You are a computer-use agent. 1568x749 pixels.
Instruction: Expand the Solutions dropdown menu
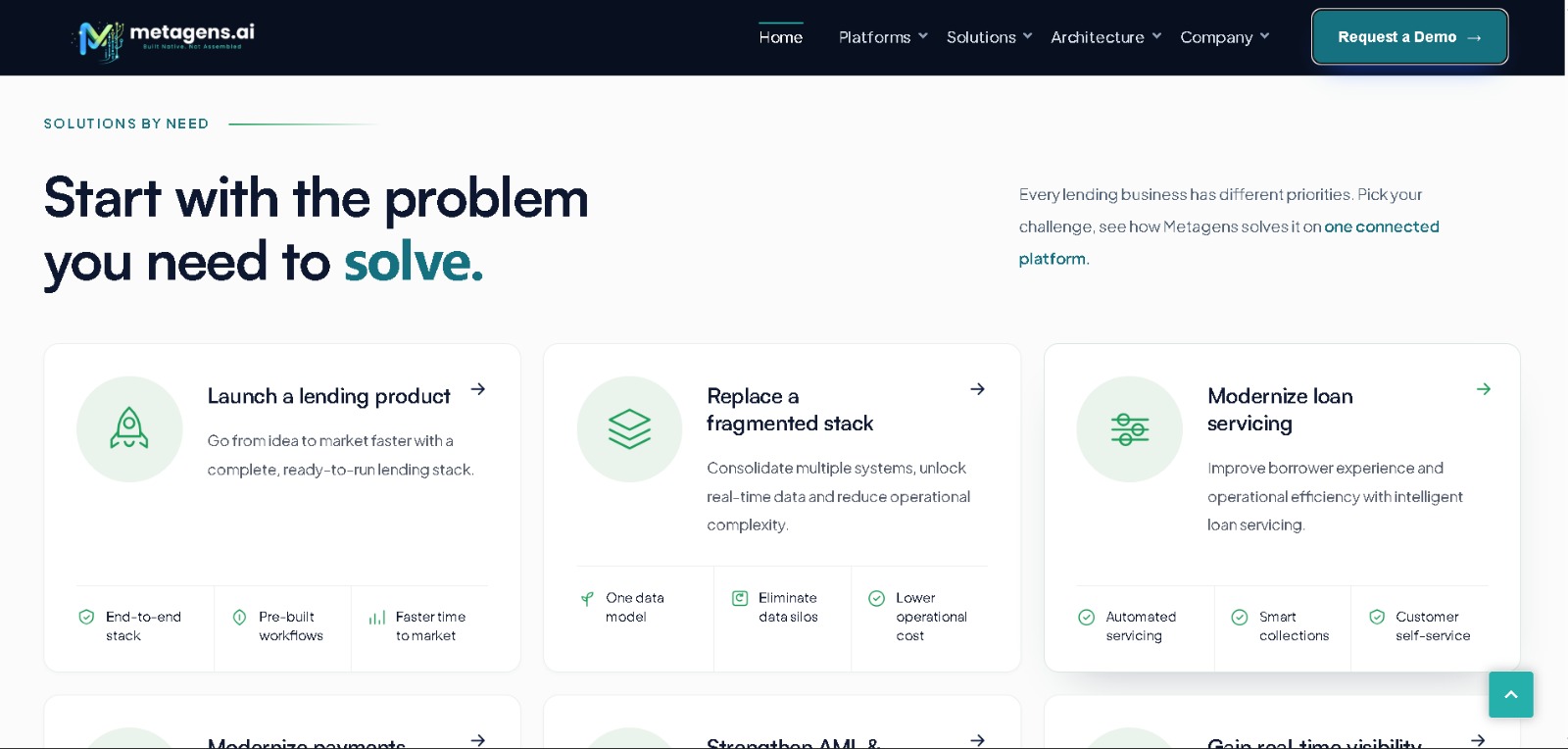coord(989,37)
